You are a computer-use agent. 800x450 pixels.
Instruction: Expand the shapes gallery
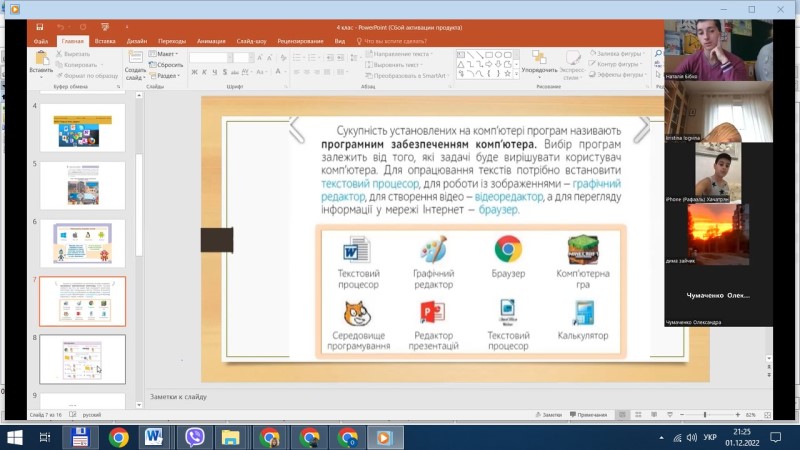516,74
